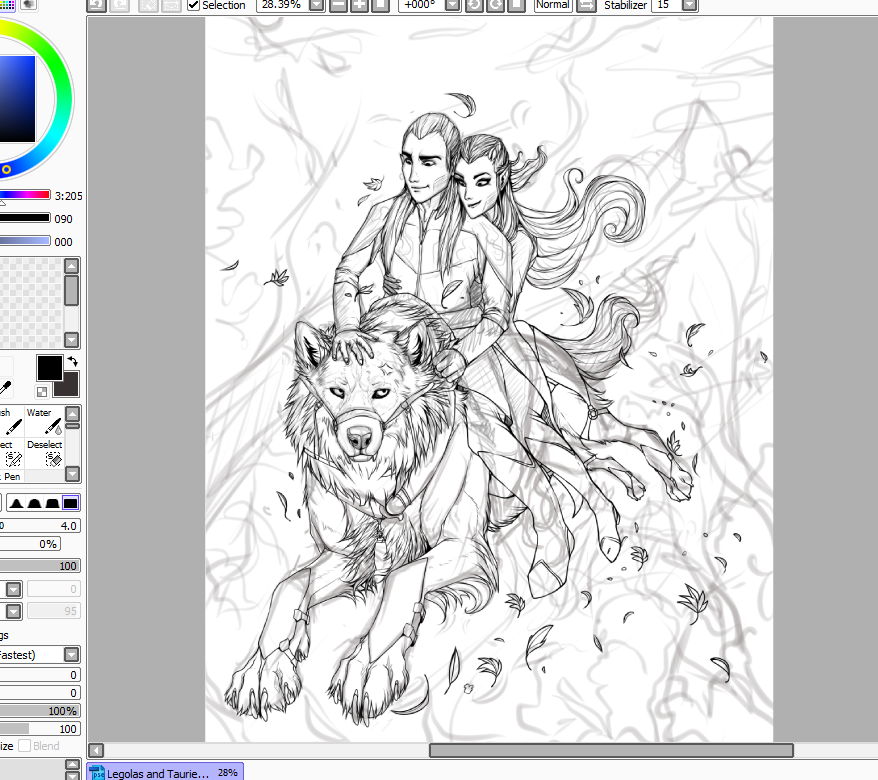This screenshot has height=780, width=878.
Task: Adjust the brush size slider showing 4.0
Action: coord(39,526)
